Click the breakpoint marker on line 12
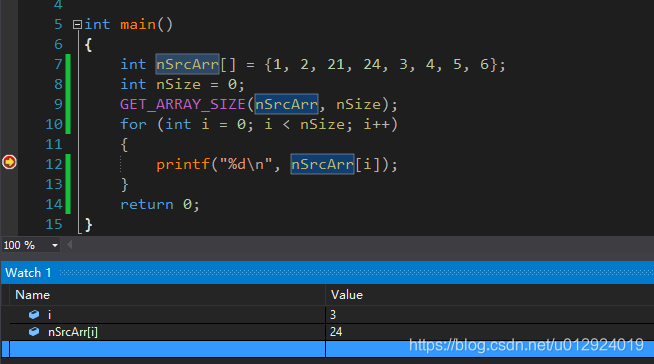 click(x=9, y=162)
